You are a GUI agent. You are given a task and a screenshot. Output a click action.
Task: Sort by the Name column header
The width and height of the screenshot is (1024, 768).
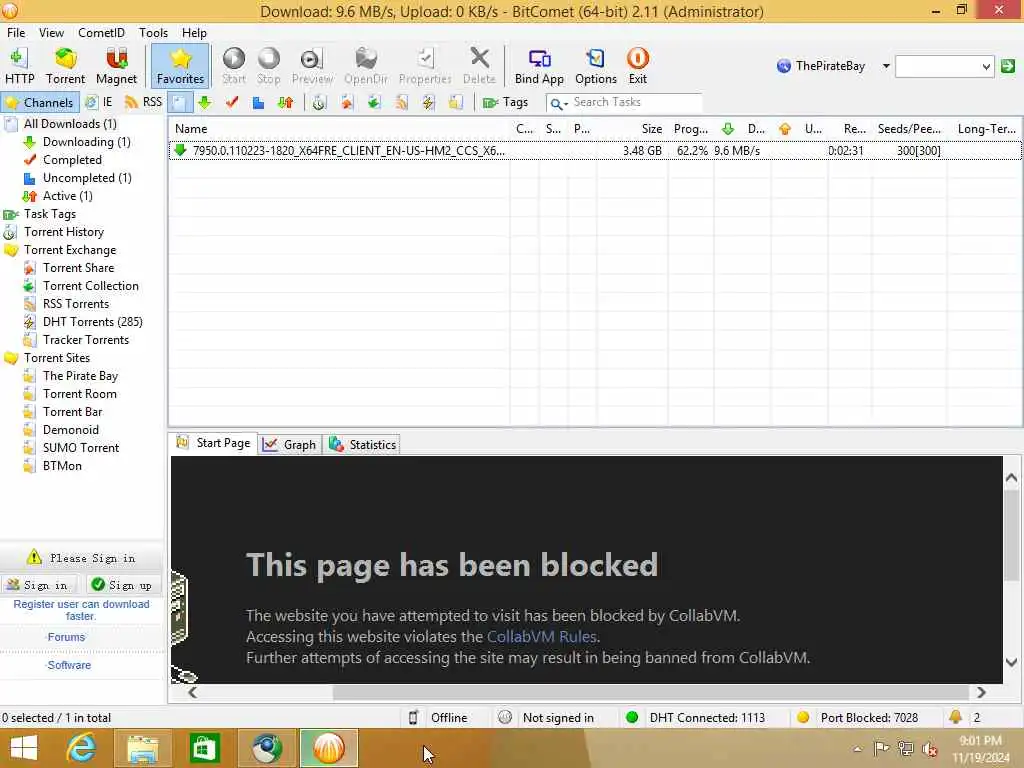(x=340, y=129)
